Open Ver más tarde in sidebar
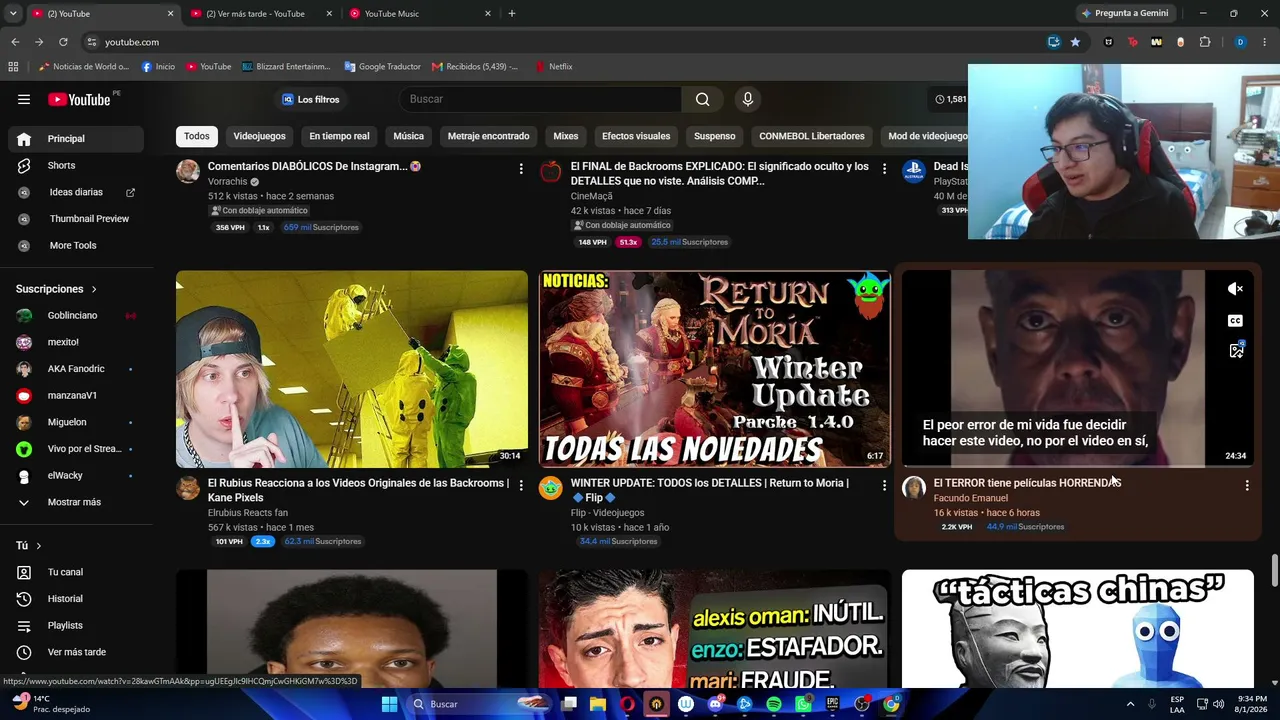The height and width of the screenshot is (720, 1280). (x=76, y=652)
